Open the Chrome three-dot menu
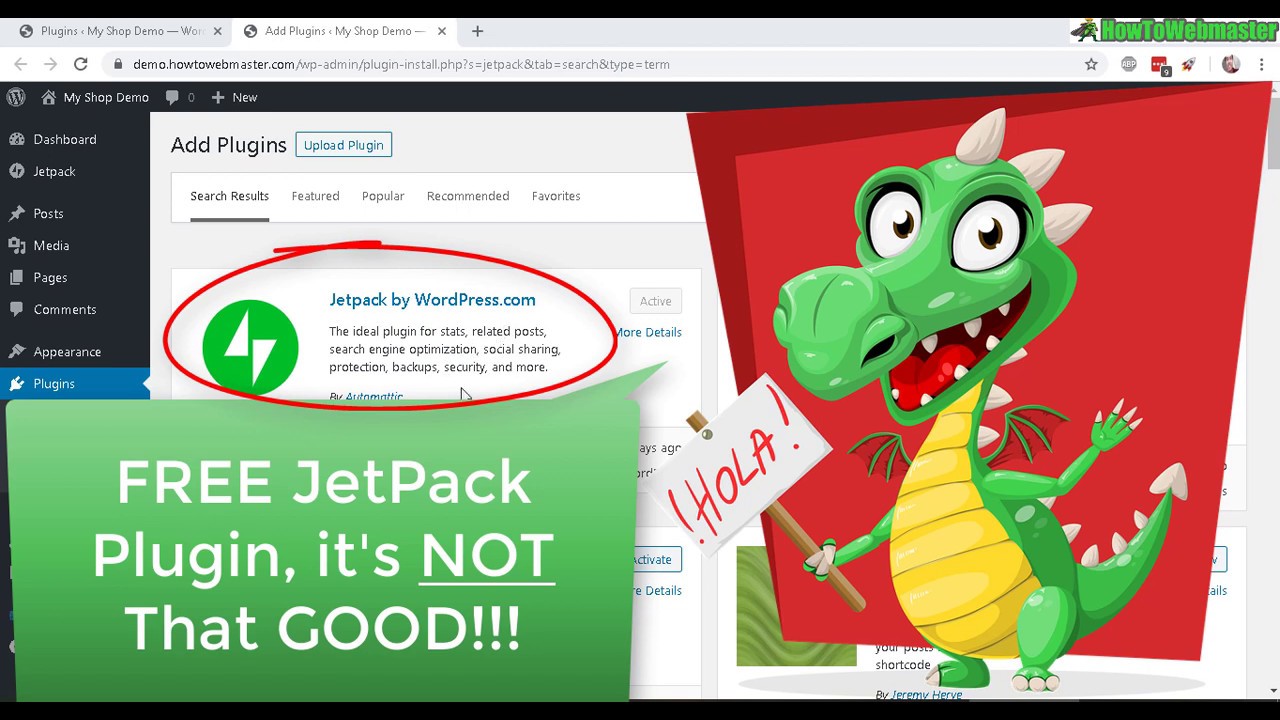 (1262, 64)
